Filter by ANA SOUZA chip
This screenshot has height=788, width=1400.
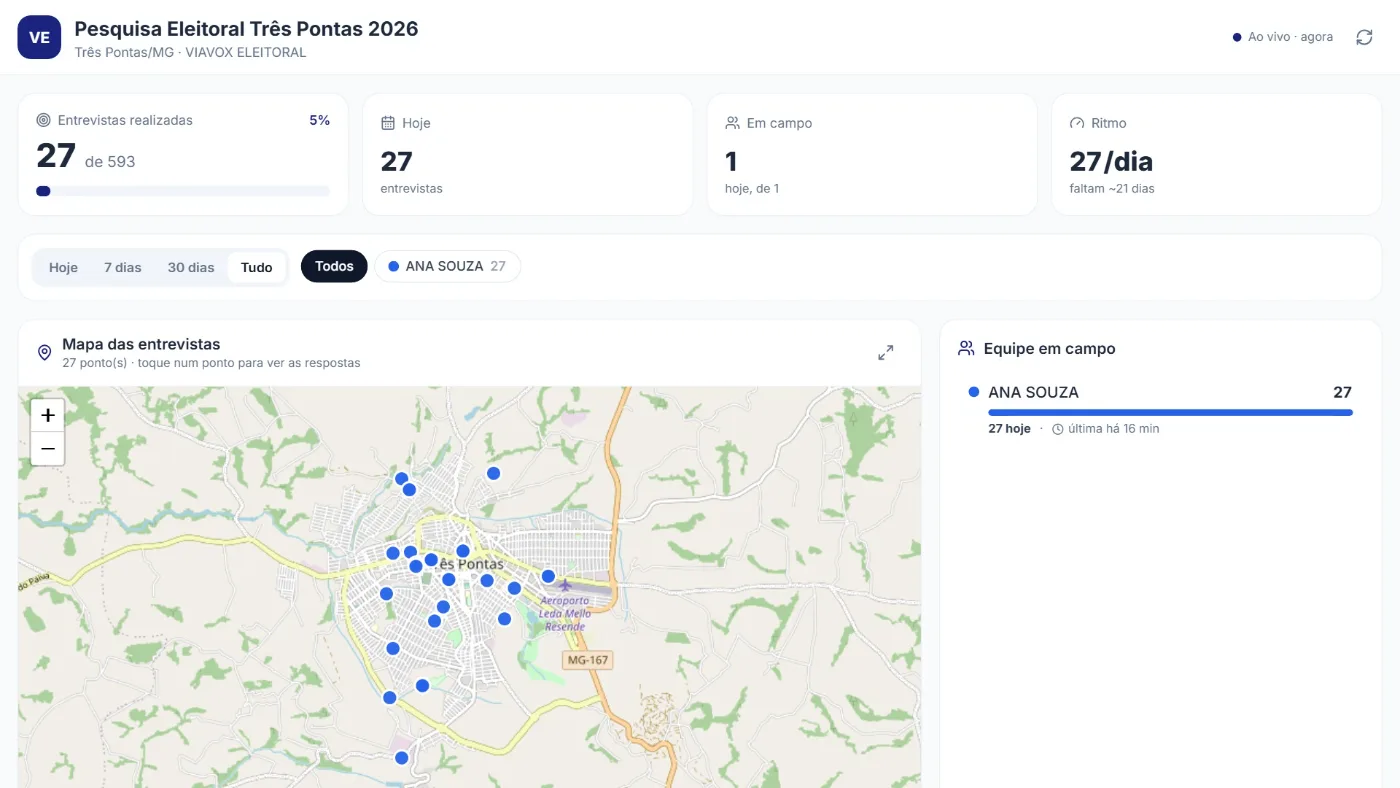click(x=447, y=266)
